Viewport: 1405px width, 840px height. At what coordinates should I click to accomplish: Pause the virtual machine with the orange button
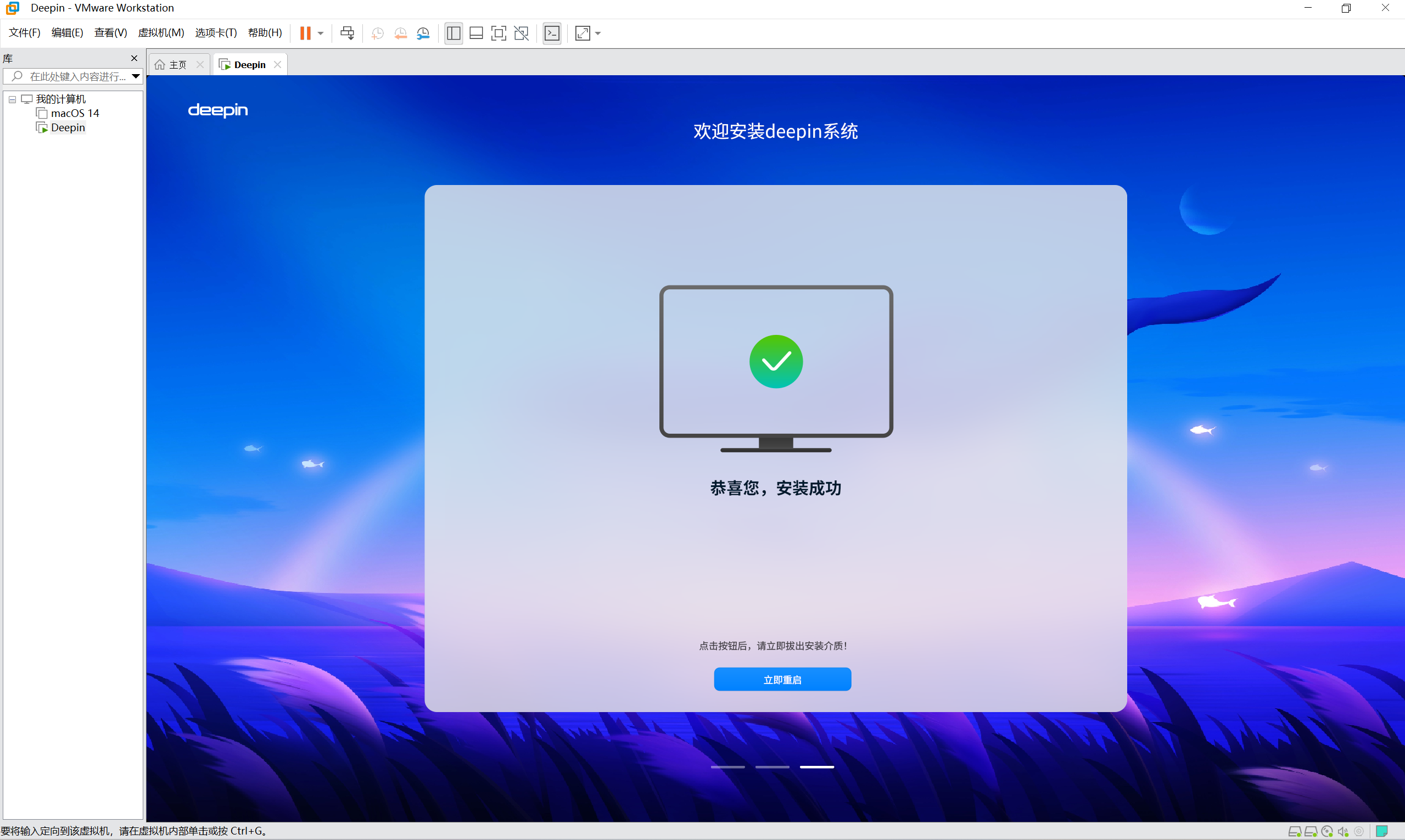pos(305,33)
